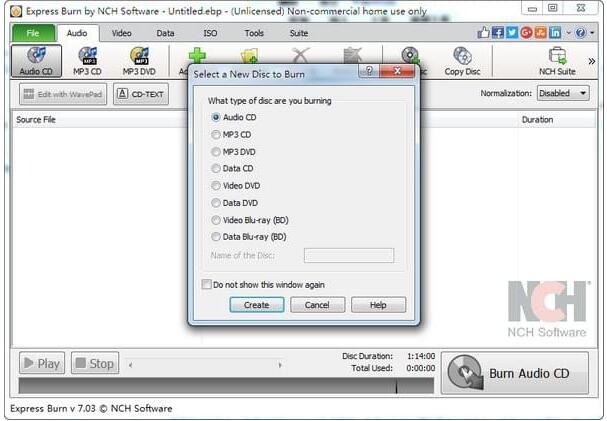Click the Remove All trash icon
607x421 pixels.
pyautogui.click(x=353, y=55)
